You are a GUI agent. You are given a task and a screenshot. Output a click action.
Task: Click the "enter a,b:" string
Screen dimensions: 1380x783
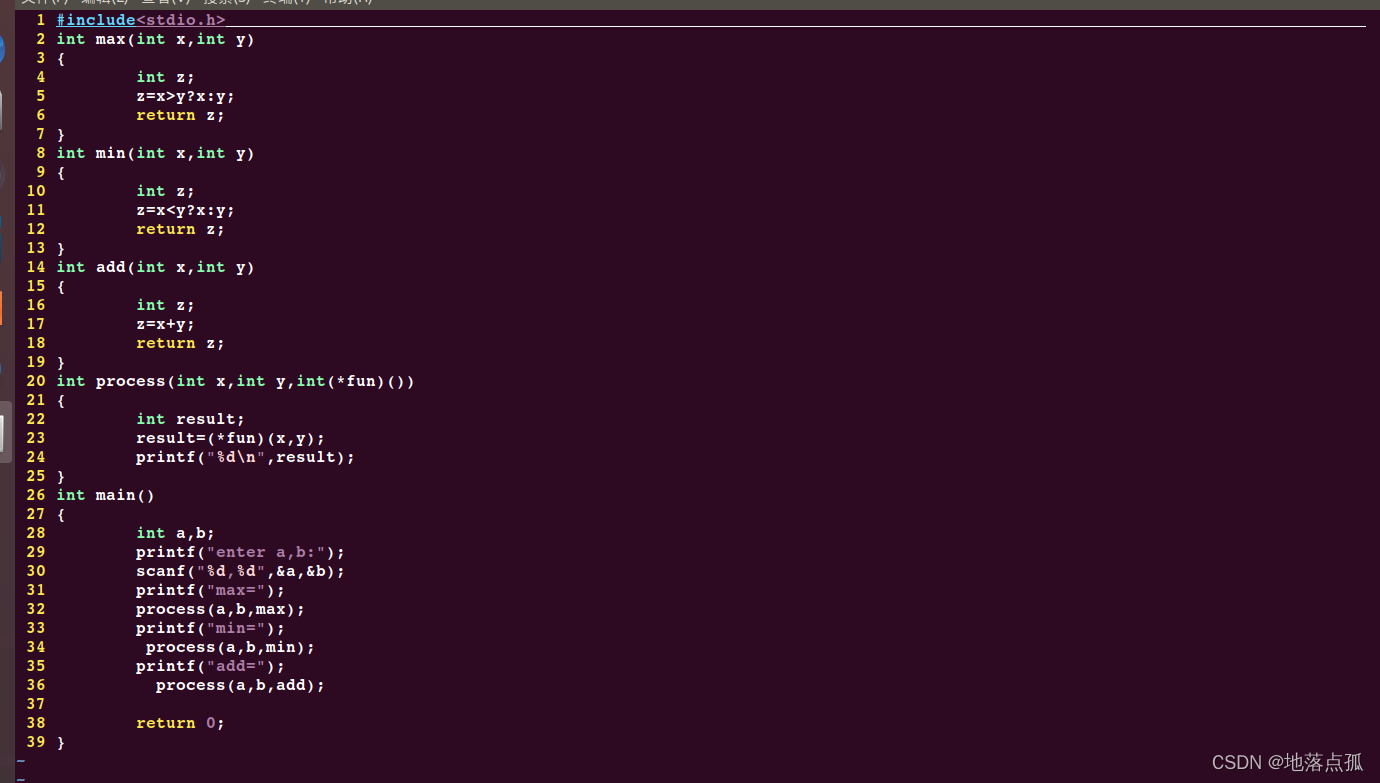[266, 552]
